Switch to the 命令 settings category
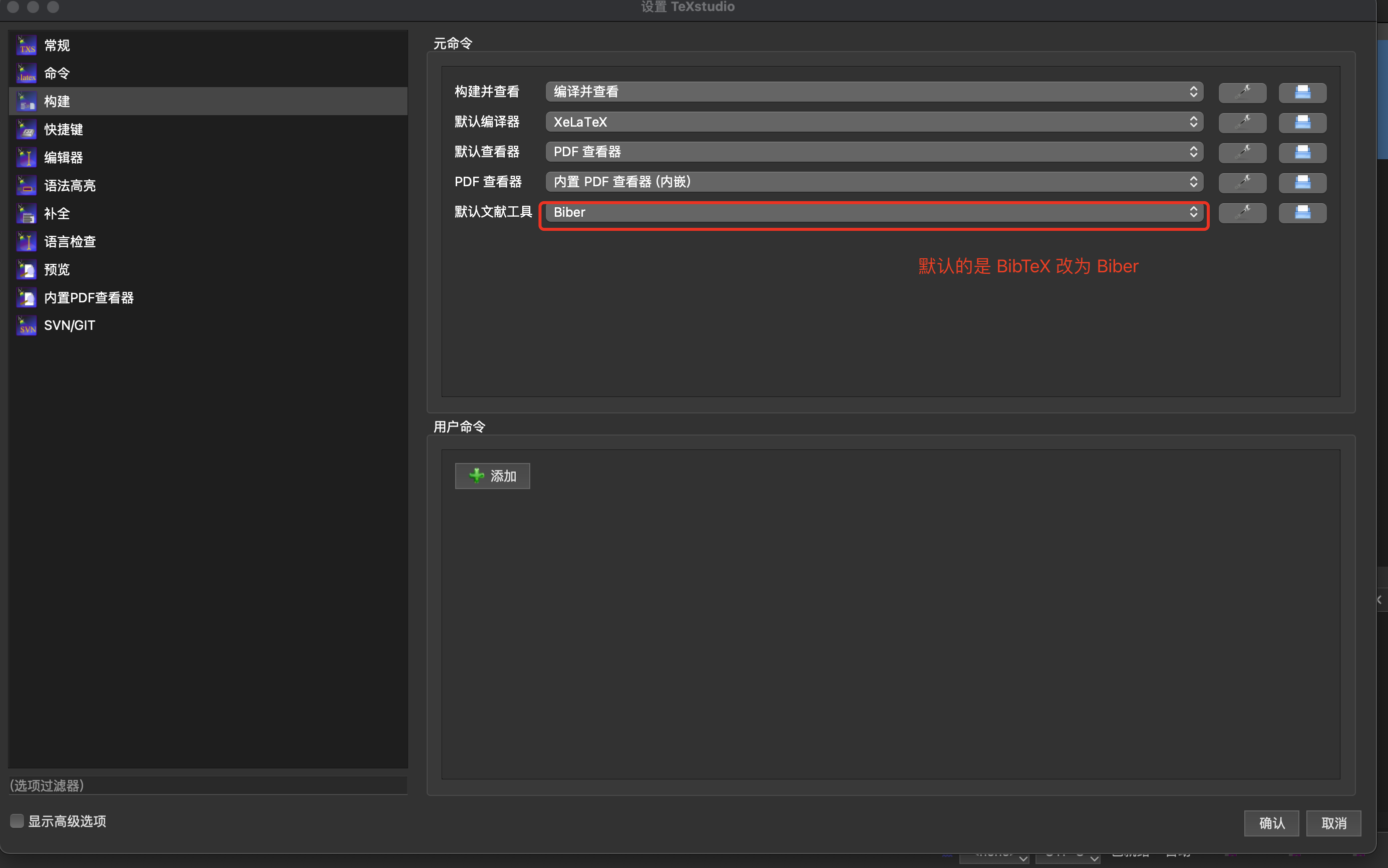This screenshot has height=868, width=1388. 56,74
